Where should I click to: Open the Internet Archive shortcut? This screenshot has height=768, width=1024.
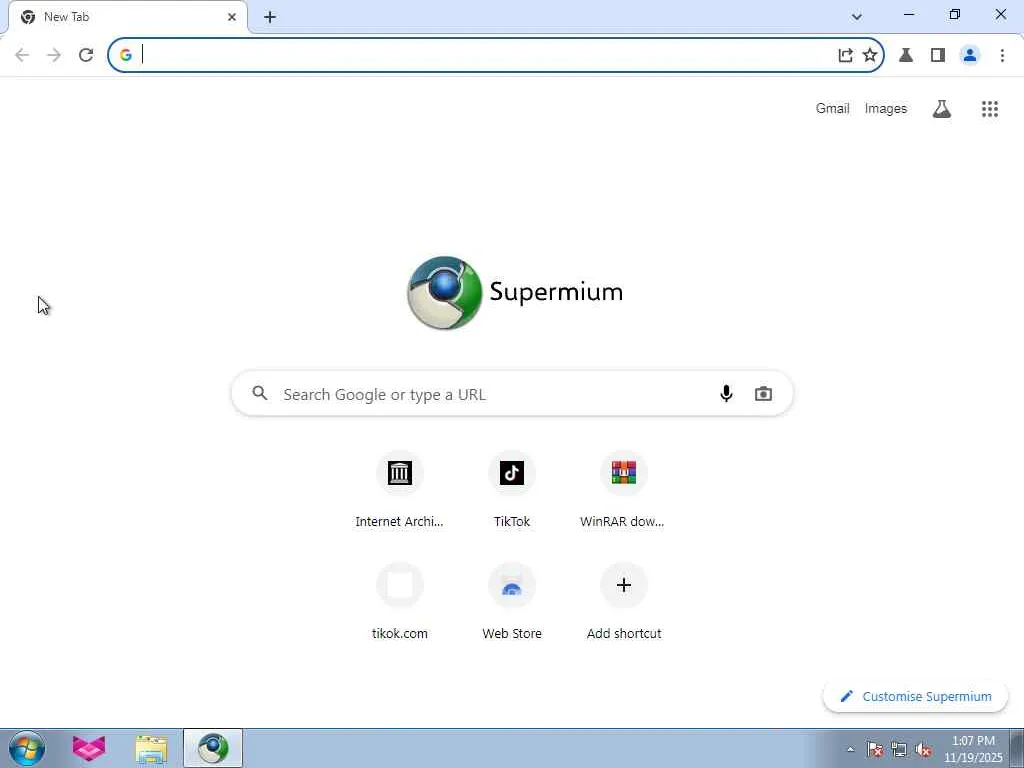pyautogui.click(x=400, y=490)
